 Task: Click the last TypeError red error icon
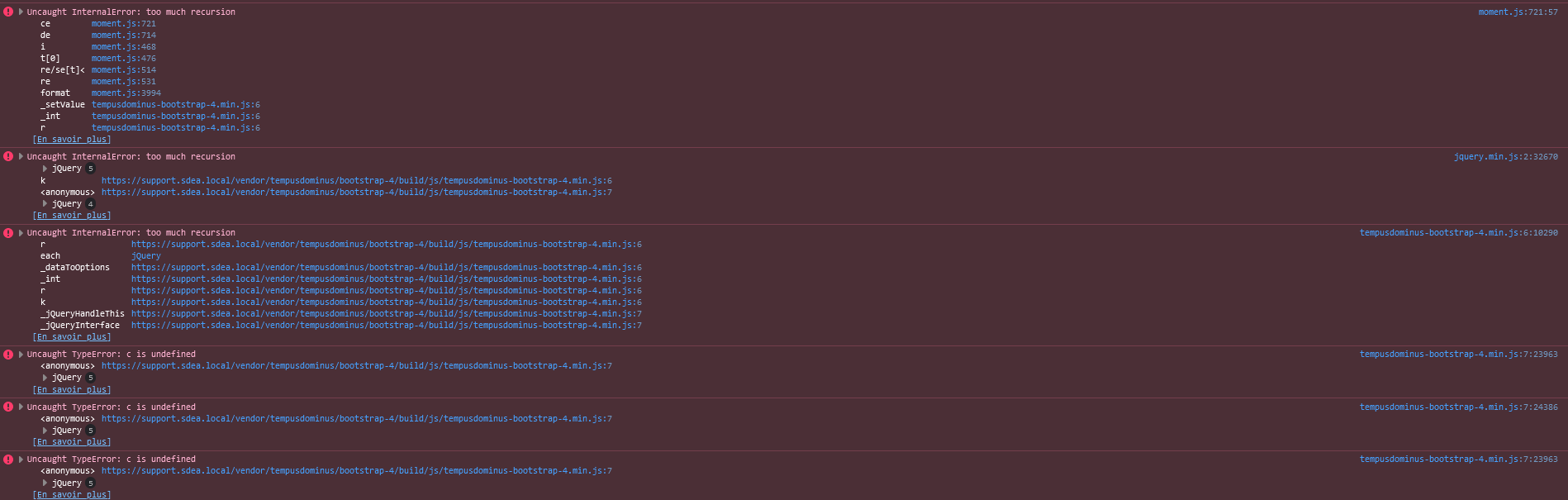pyautogui.click(x=8, y=459)
